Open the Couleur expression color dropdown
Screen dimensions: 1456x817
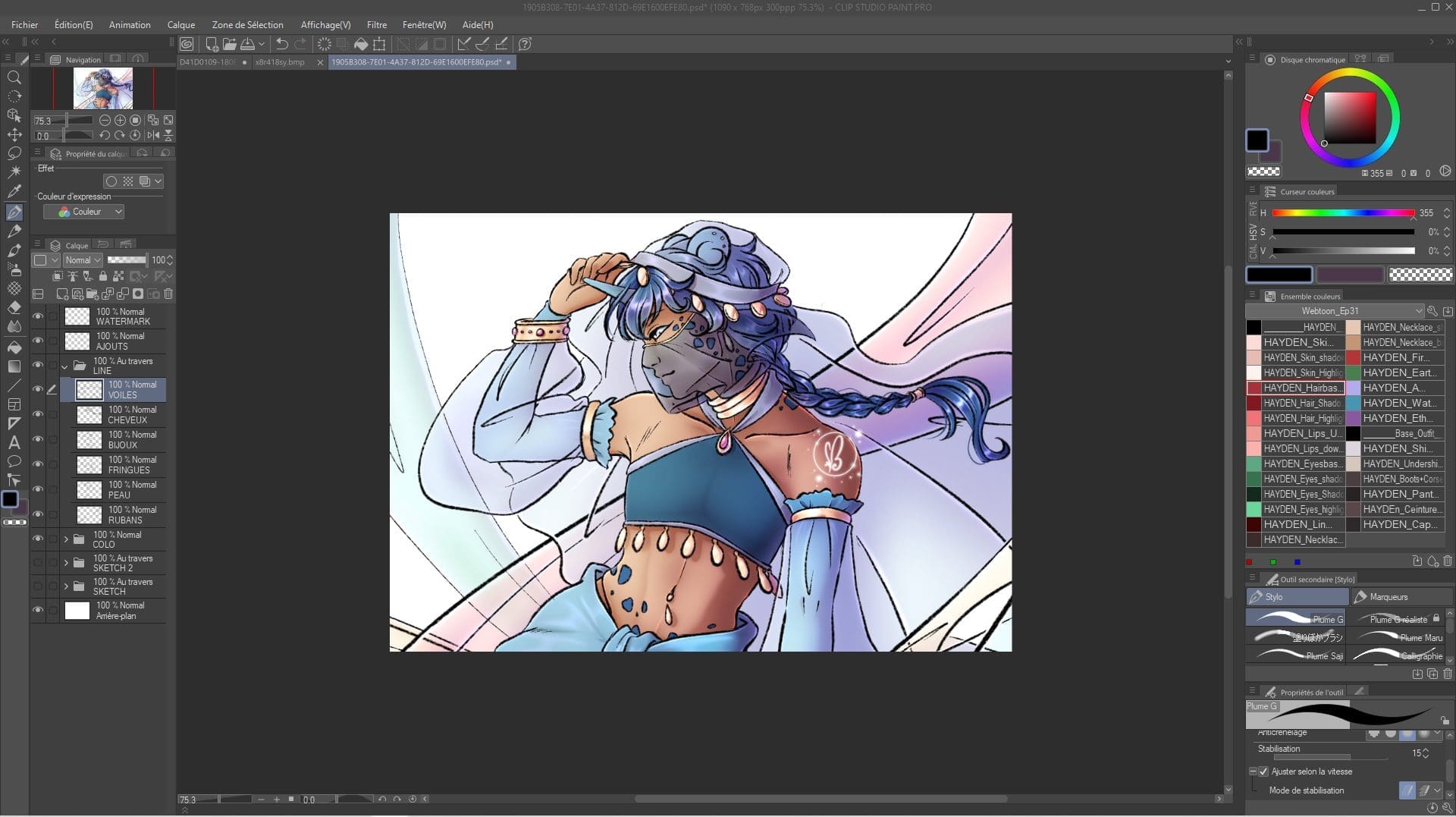click(x=83, y=212)
